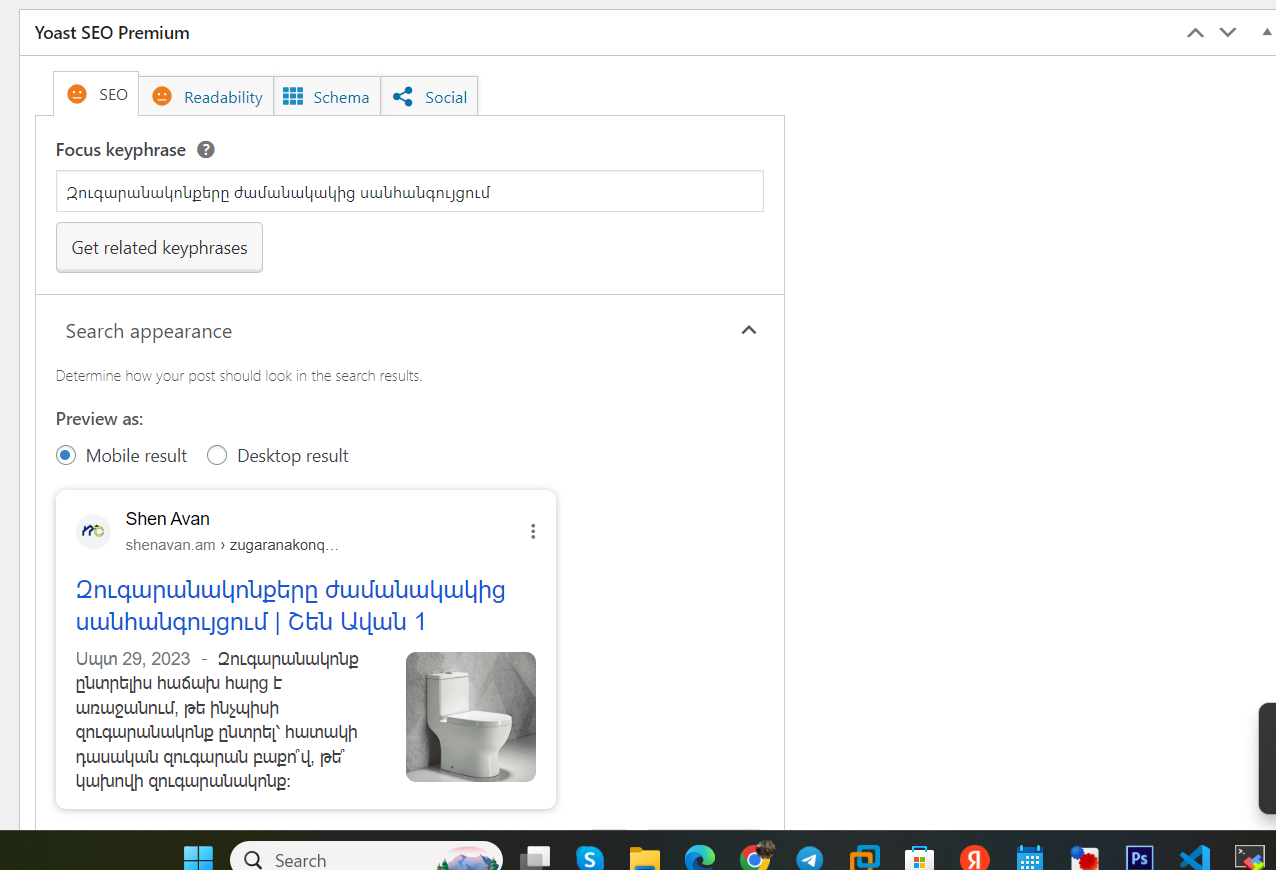The image size is (1276, 870).
Task: Collapse the Search appearance section
Action: (x=748, y=330)
